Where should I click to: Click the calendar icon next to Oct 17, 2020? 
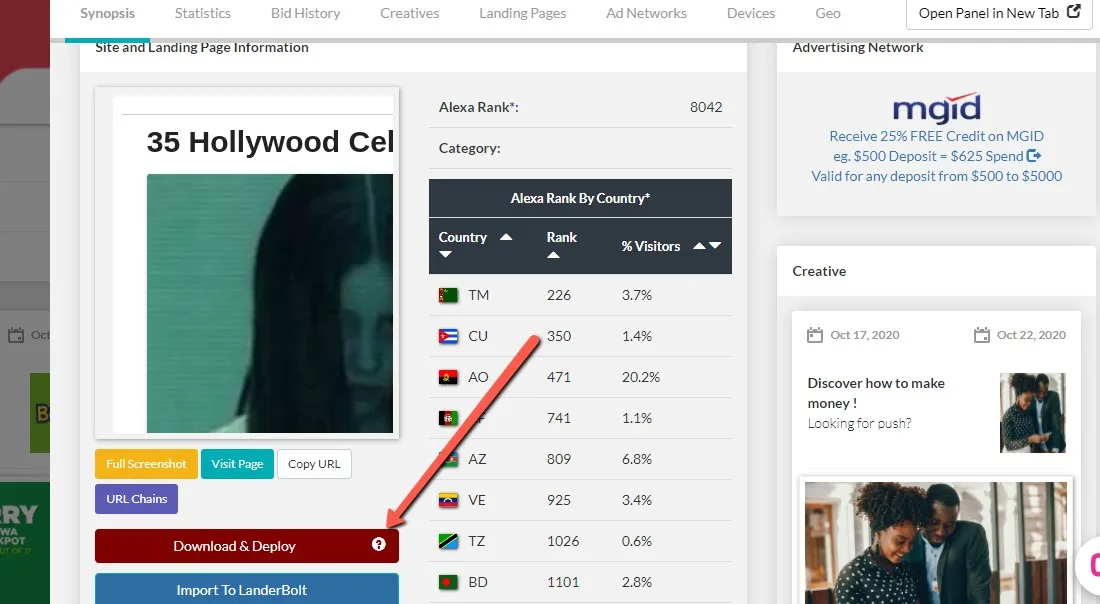814,335
